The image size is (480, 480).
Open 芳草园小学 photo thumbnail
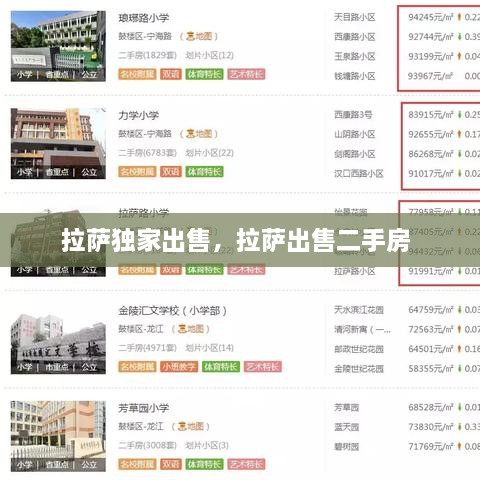(x=58, y=436)
